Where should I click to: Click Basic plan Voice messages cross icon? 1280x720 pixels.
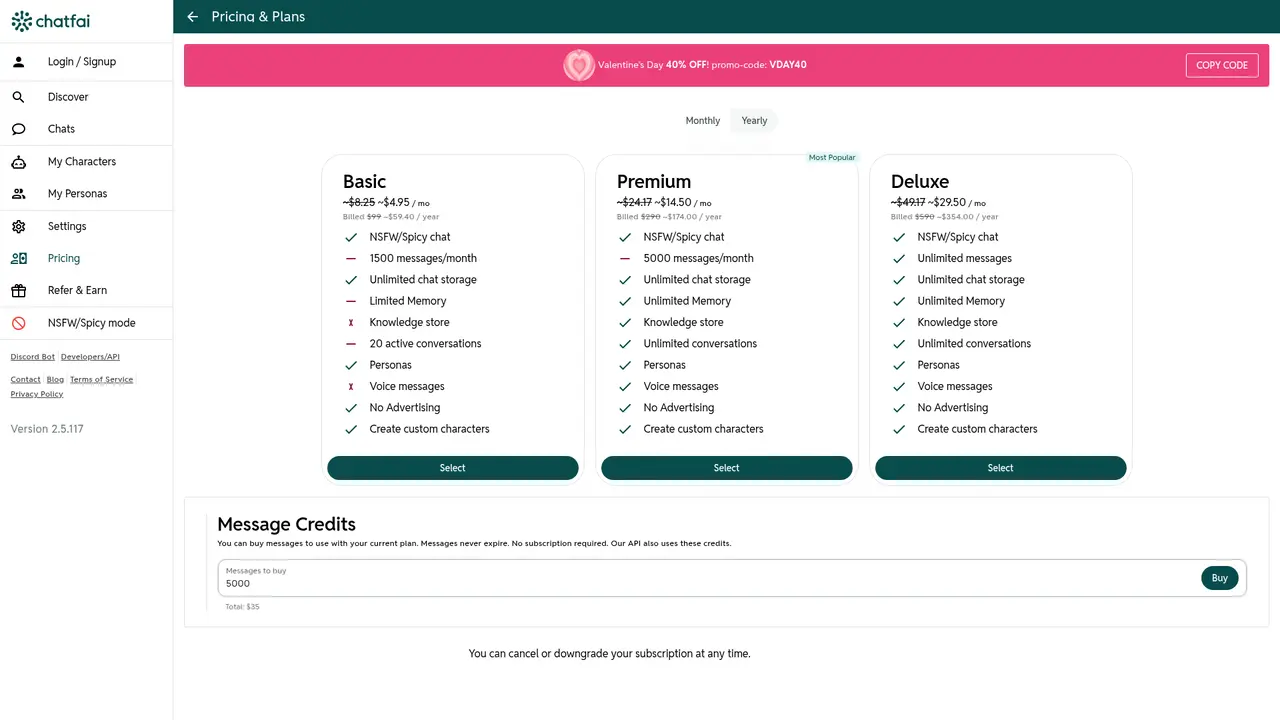(x=351, y=387)
